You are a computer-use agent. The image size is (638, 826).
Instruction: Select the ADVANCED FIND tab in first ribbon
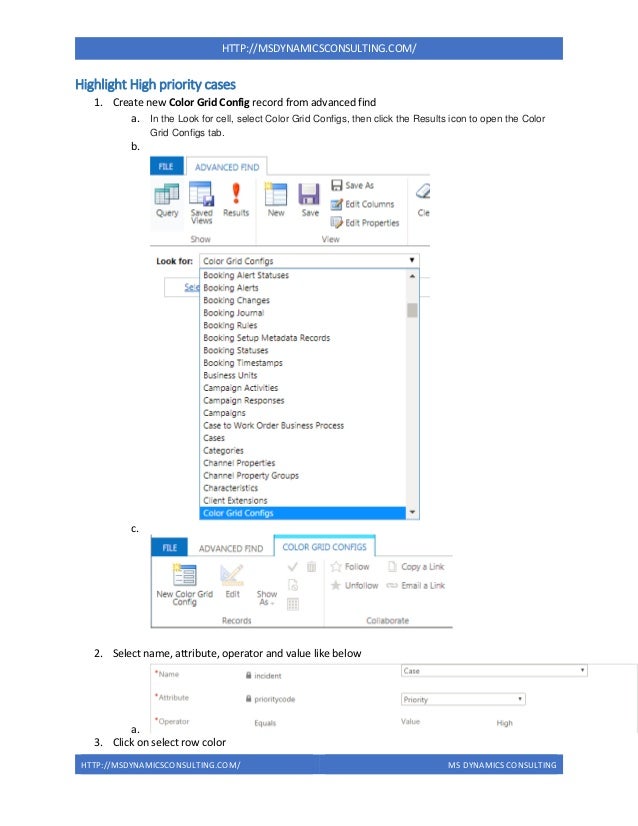(x=227, y=167)
